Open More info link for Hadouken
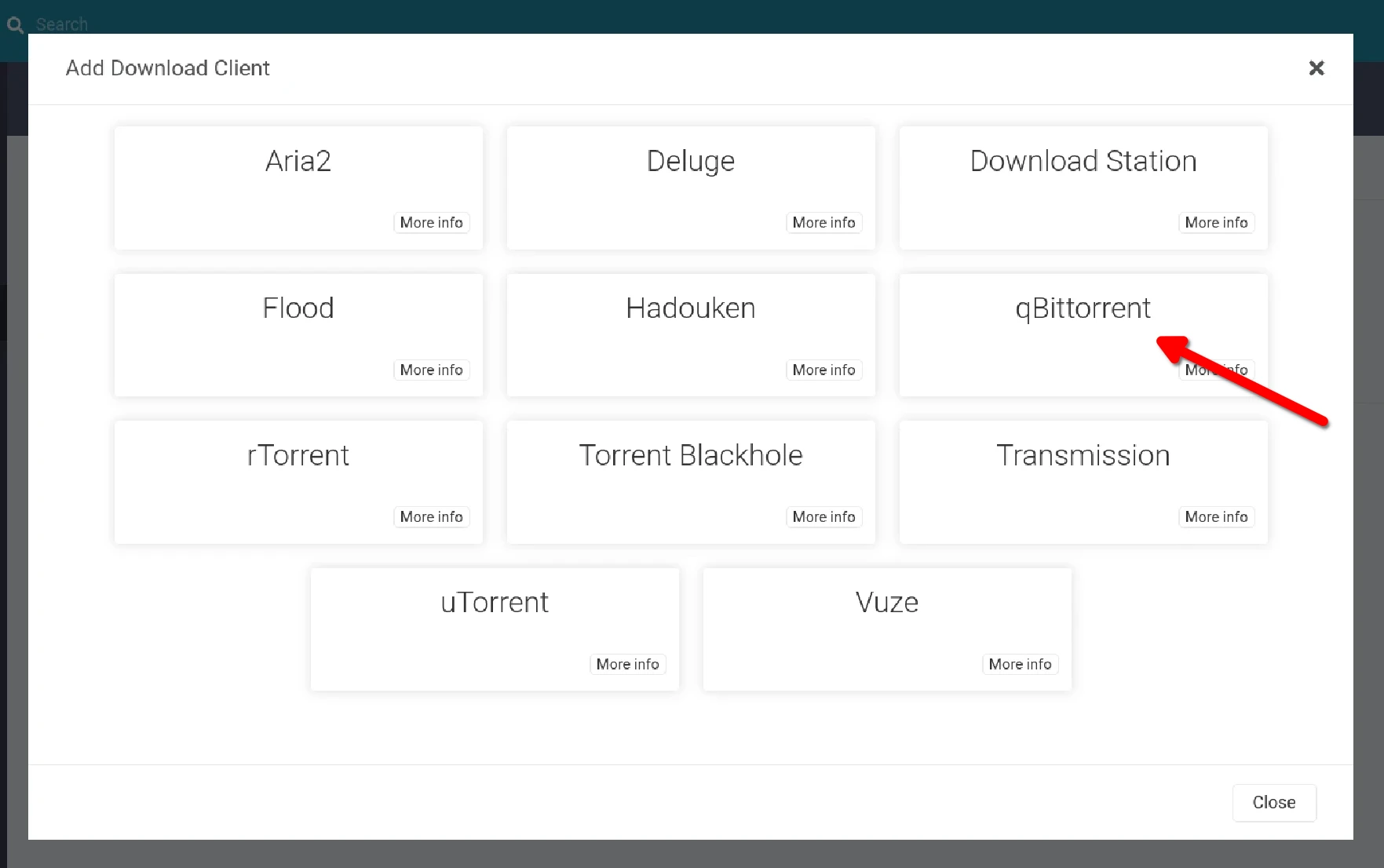 pyautogui.click(x=823, y=370)
